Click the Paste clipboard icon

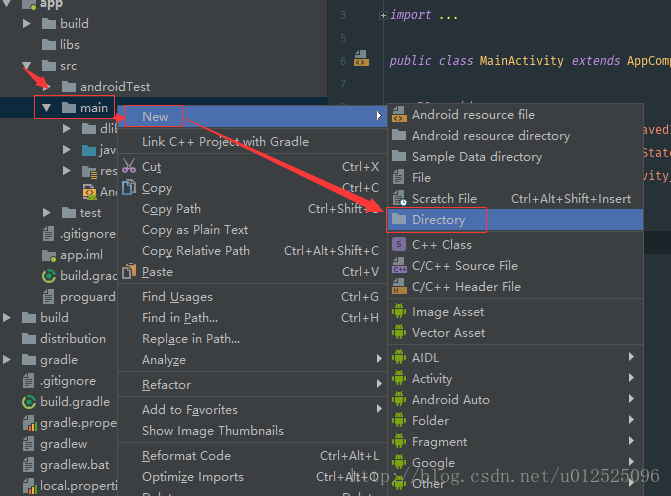pyautogui.click(x=128, y=272)
